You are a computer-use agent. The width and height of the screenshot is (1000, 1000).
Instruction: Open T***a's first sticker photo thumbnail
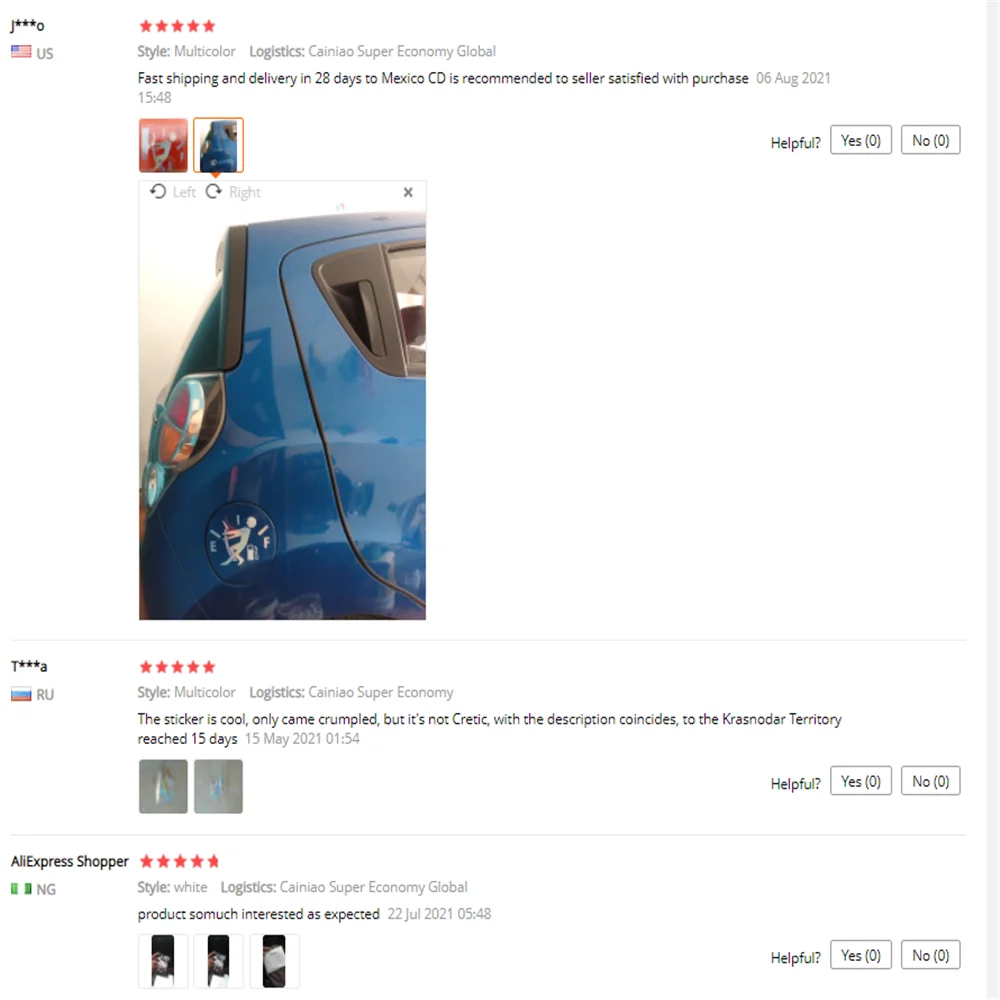163,786
